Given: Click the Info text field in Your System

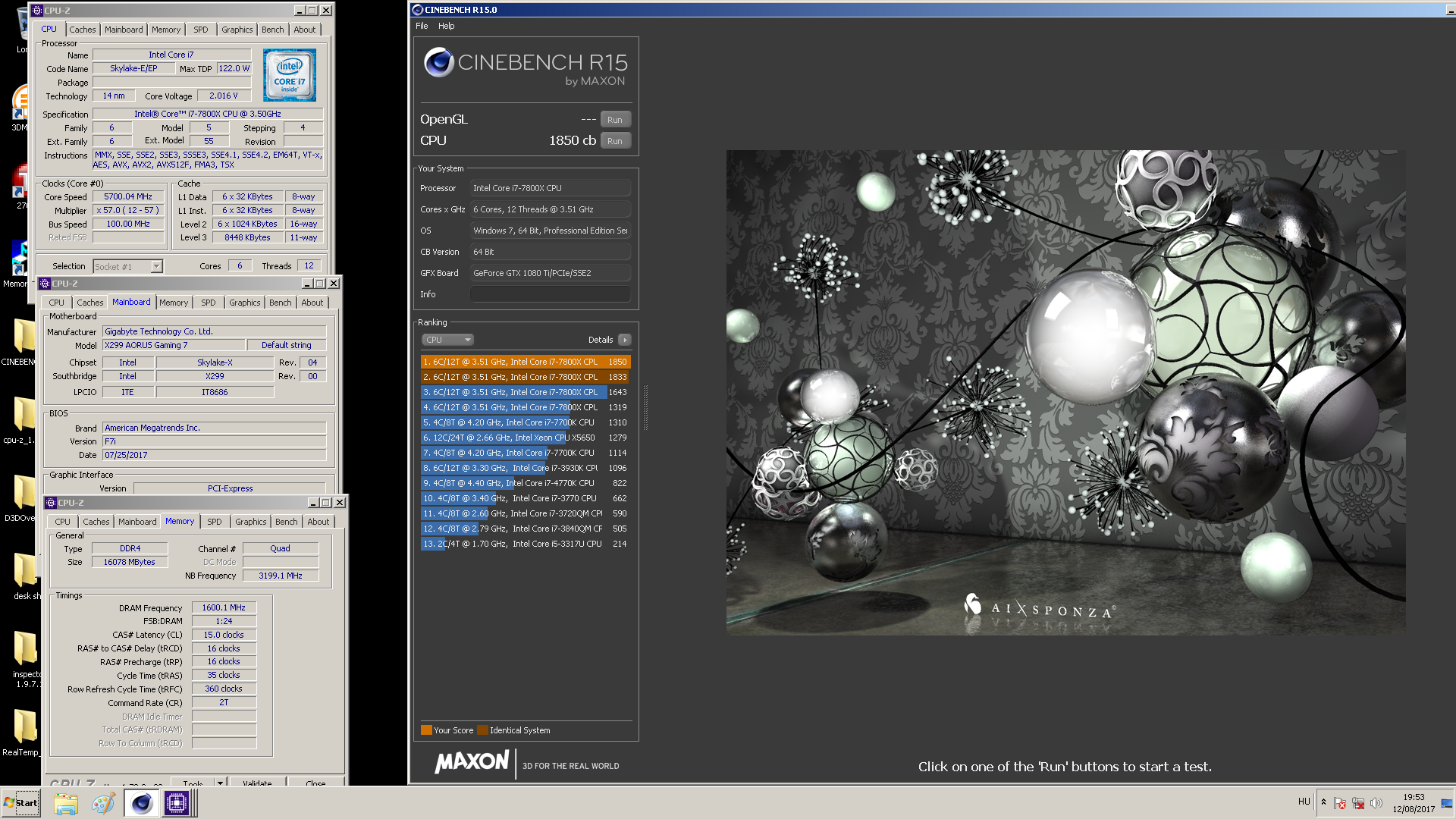Looking at the screenshot, I should [x=551, y=294].
